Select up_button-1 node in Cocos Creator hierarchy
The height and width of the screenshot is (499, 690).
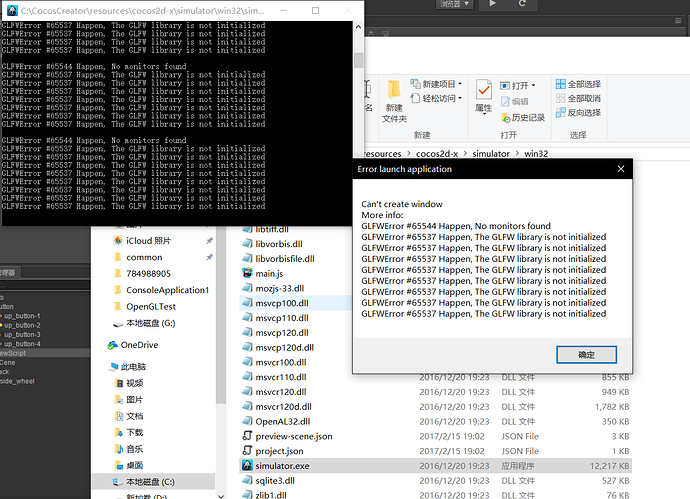pyautogui.click(x=22, y=316)
